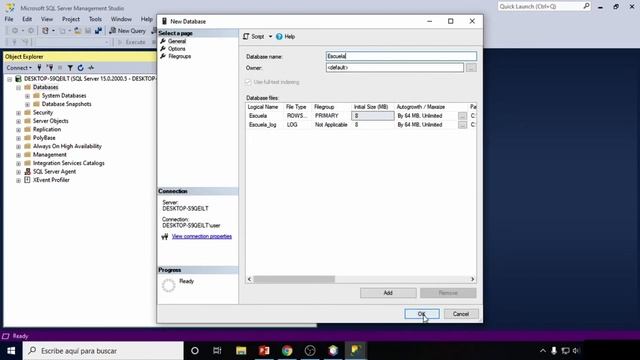Cancel the New Database dialog

(461, 314)
